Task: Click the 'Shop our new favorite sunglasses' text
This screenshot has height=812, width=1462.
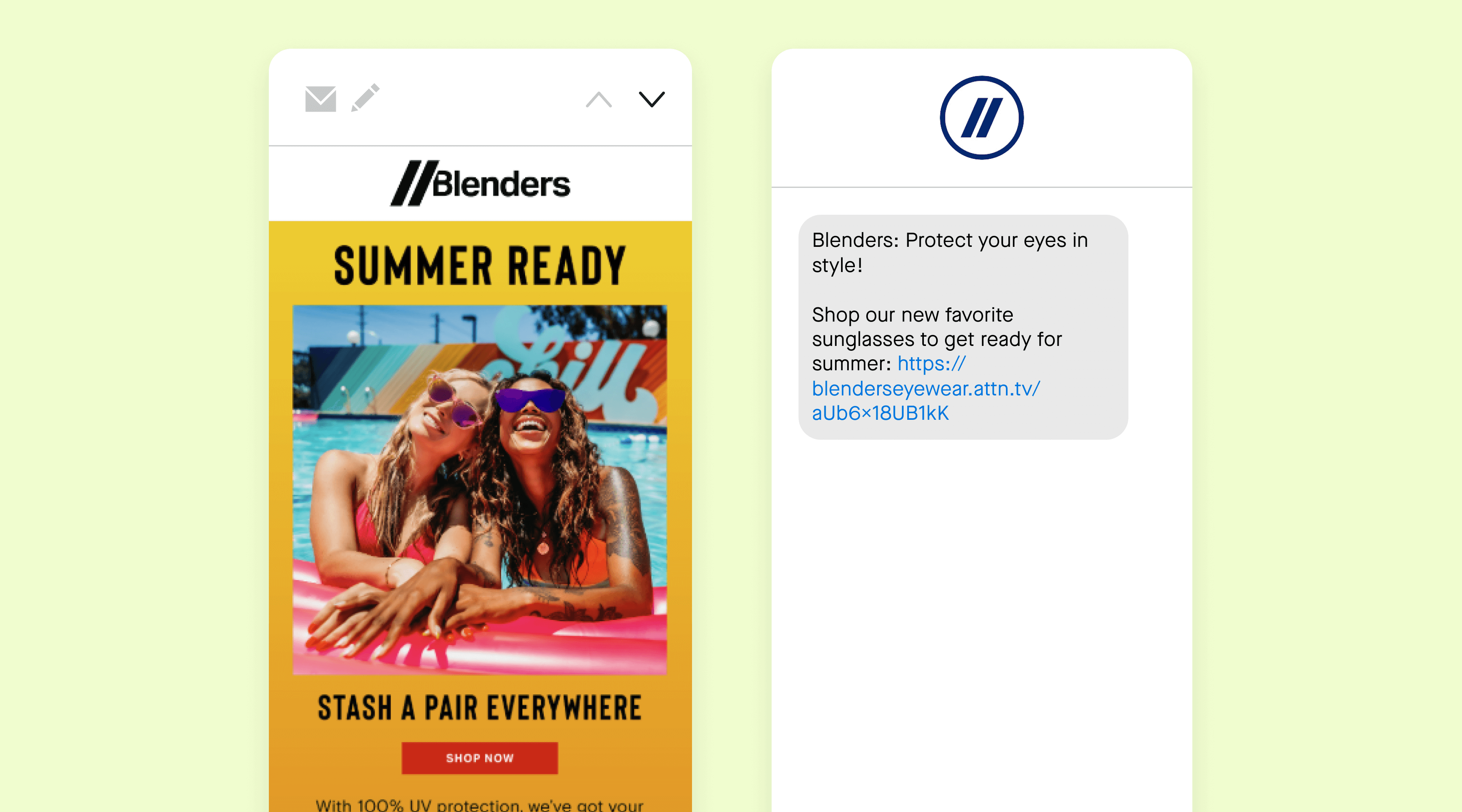Action: (936, 327)
